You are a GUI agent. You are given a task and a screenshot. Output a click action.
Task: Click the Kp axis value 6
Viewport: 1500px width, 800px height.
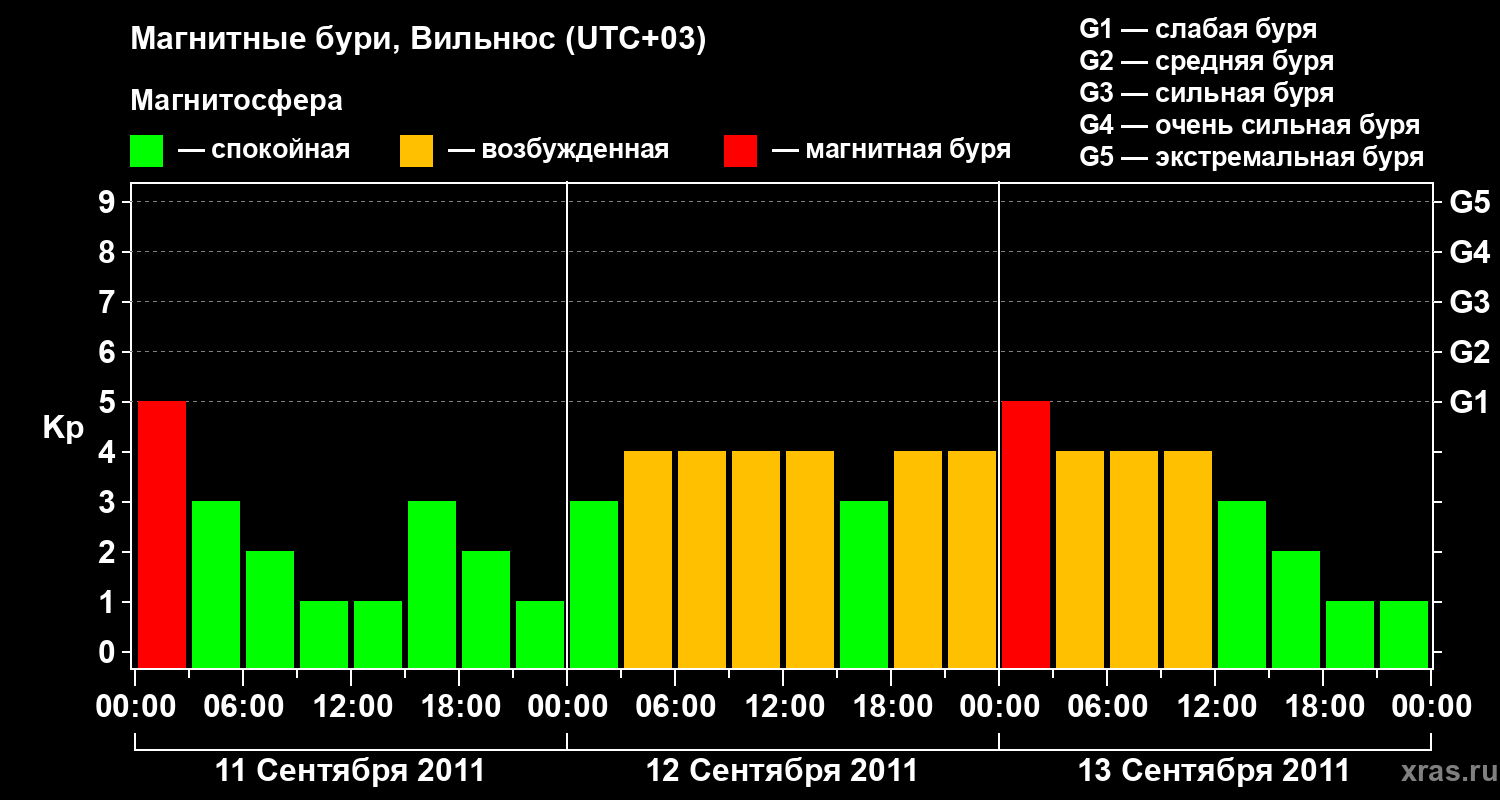coord(109,352)
